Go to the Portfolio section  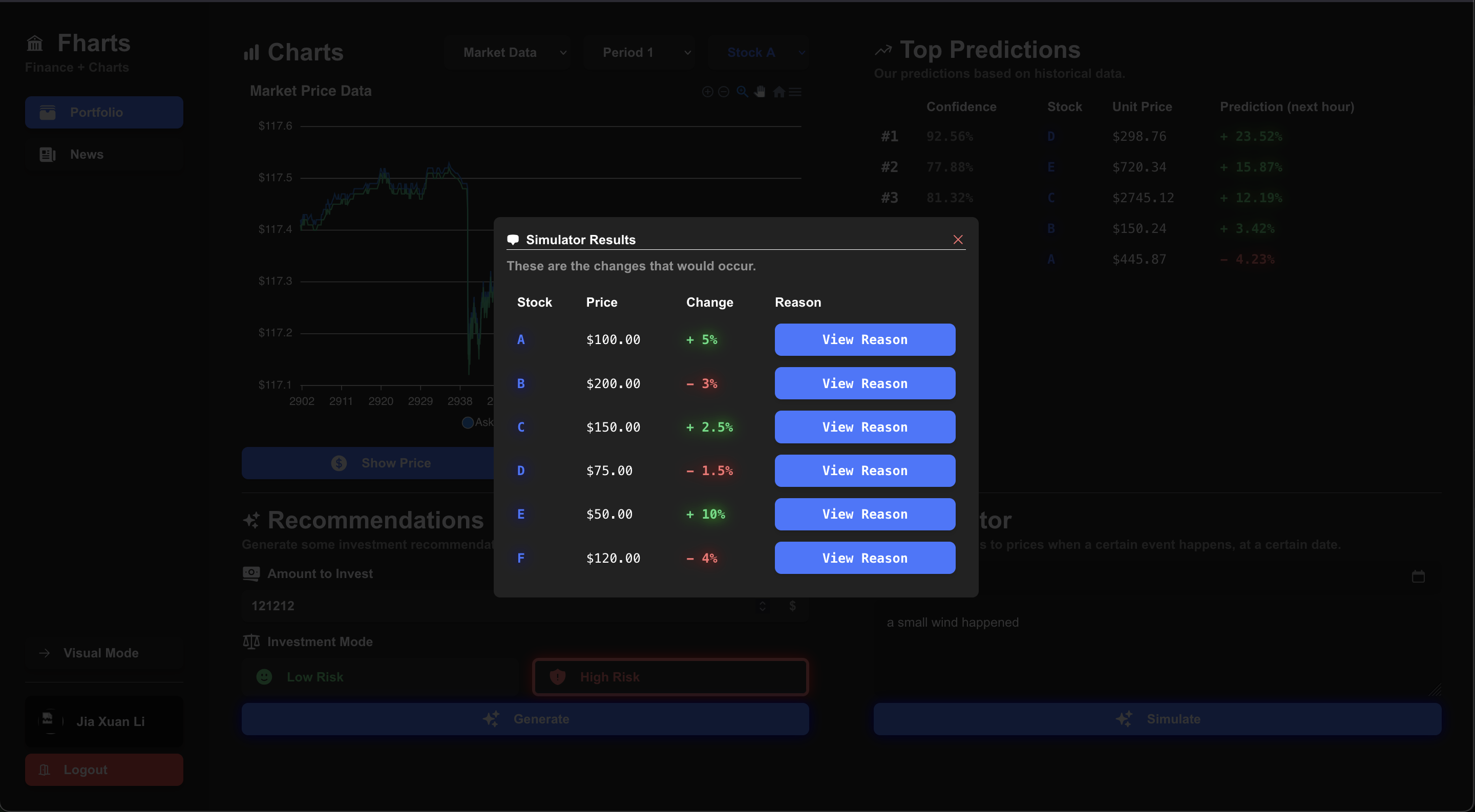(103, 112)
